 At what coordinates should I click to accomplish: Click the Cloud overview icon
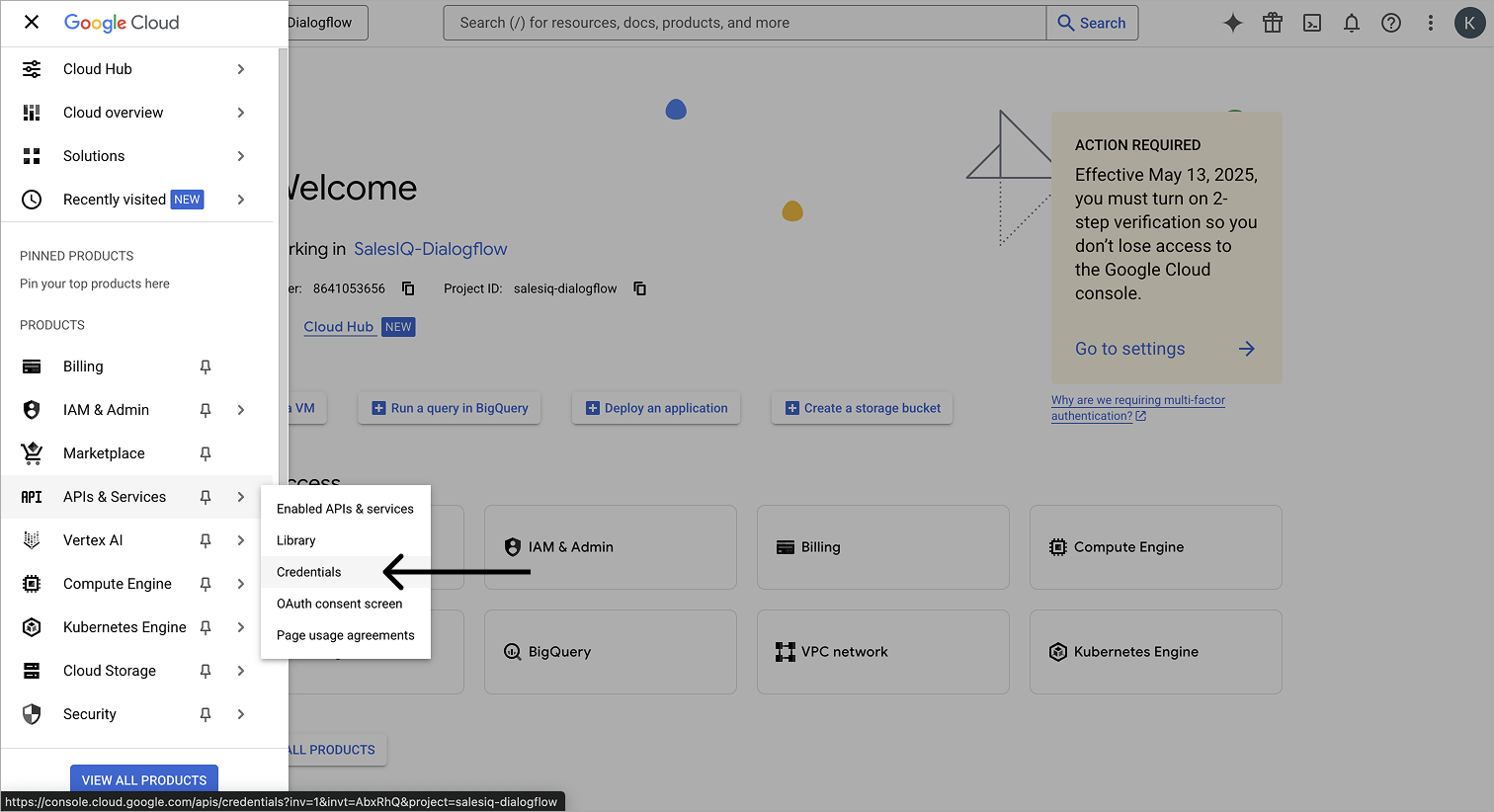pyautogui.click(x=32, y=113)
